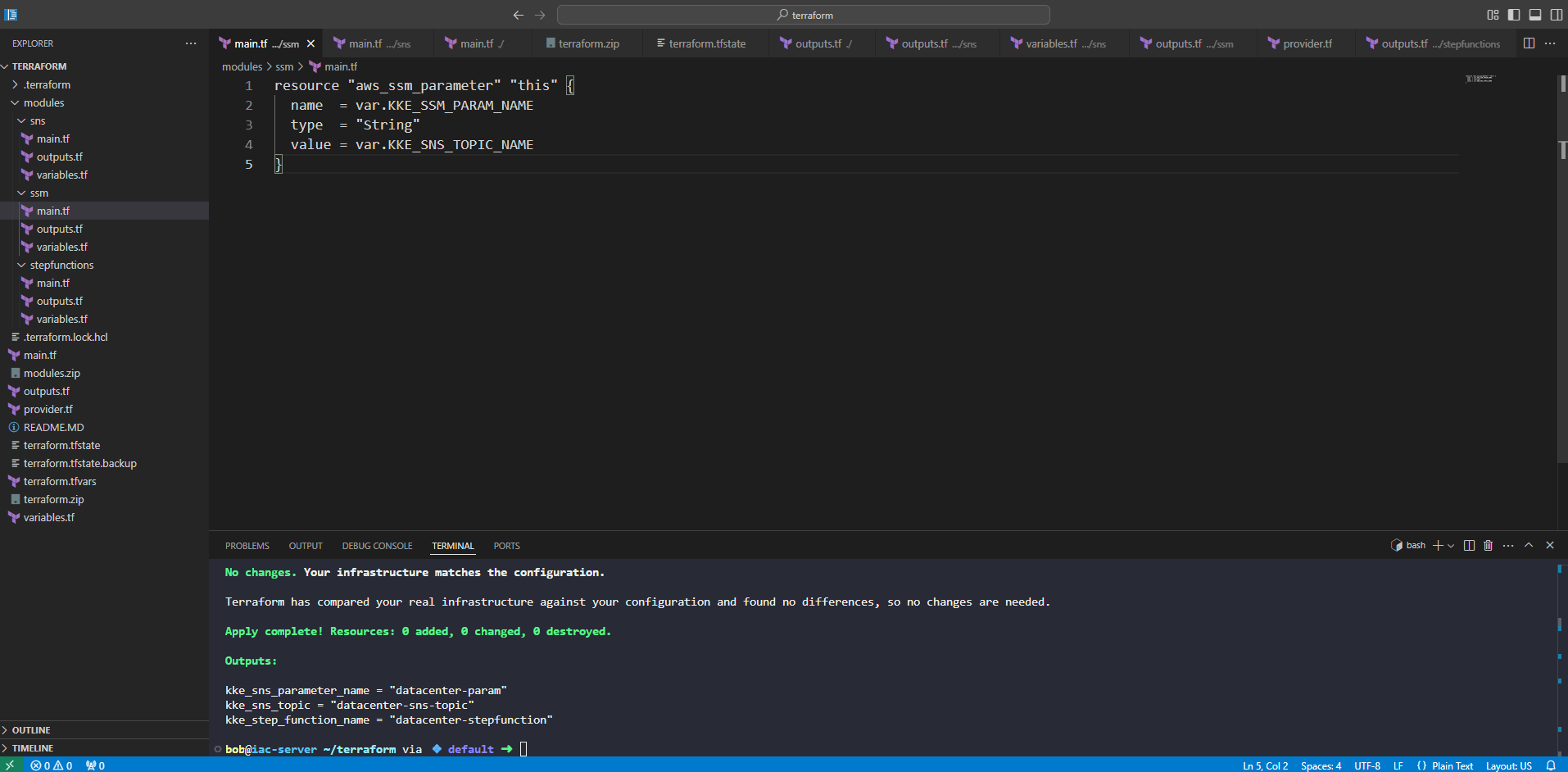Toggle the primary side bar visibility
The width and height of the screenshot is (1568, 772).
click(1514, 15)
